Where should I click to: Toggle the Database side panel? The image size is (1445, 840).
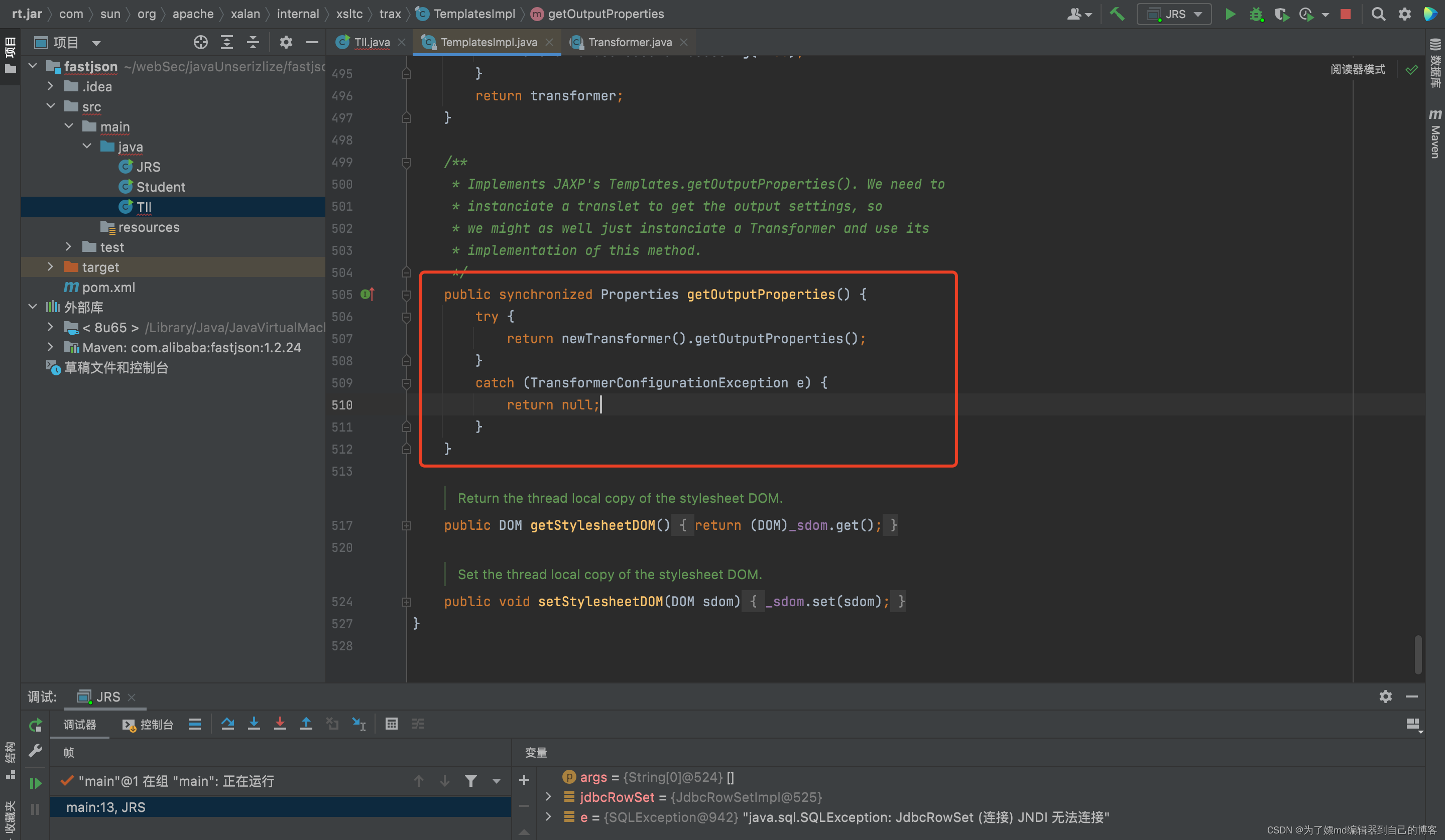pos(1434,63)
